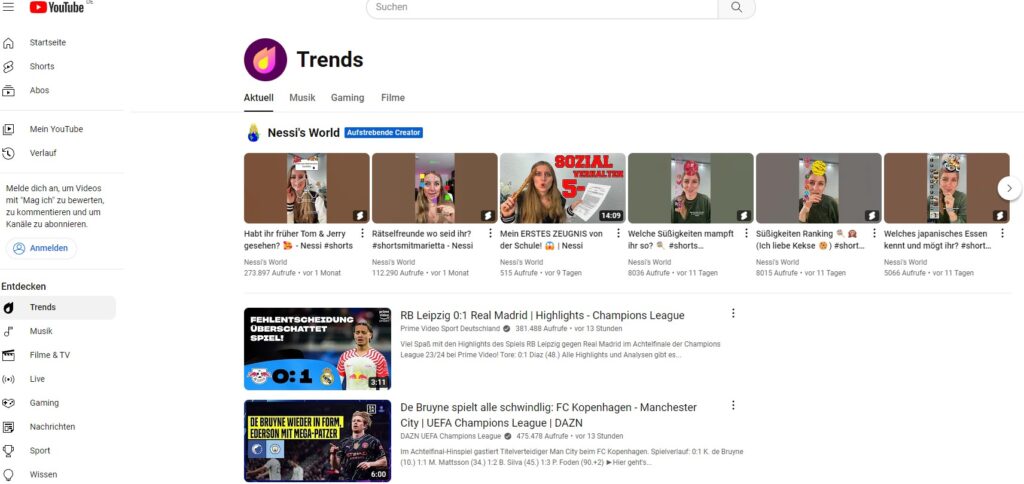Viewport: 1024px width, 484px height.
Task: Open Welches japanisches Essen title
Action: point(938,240)
